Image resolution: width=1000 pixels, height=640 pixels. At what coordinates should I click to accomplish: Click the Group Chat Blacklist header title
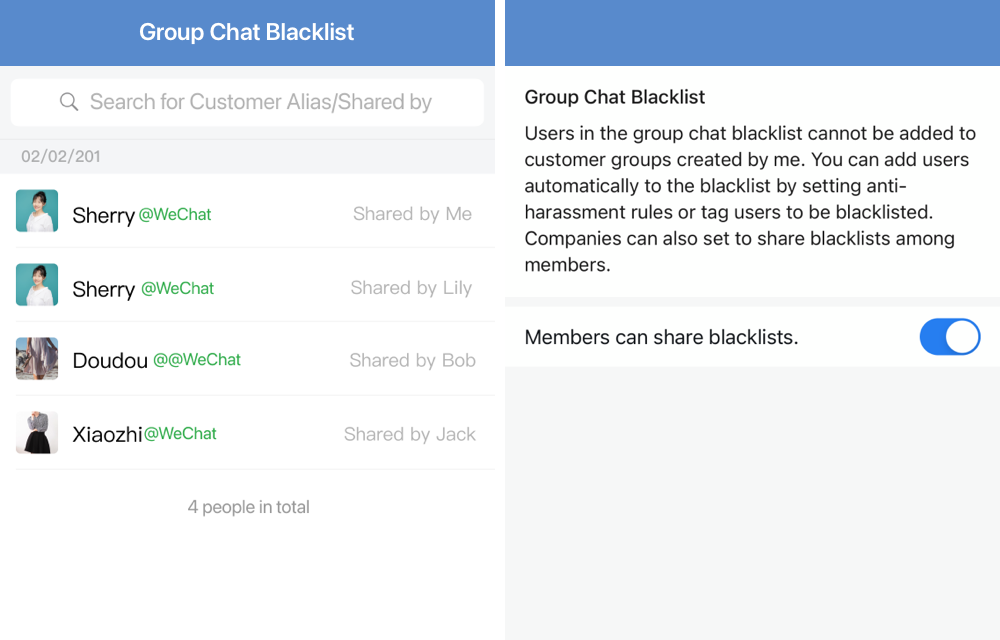tap(247, 32)
